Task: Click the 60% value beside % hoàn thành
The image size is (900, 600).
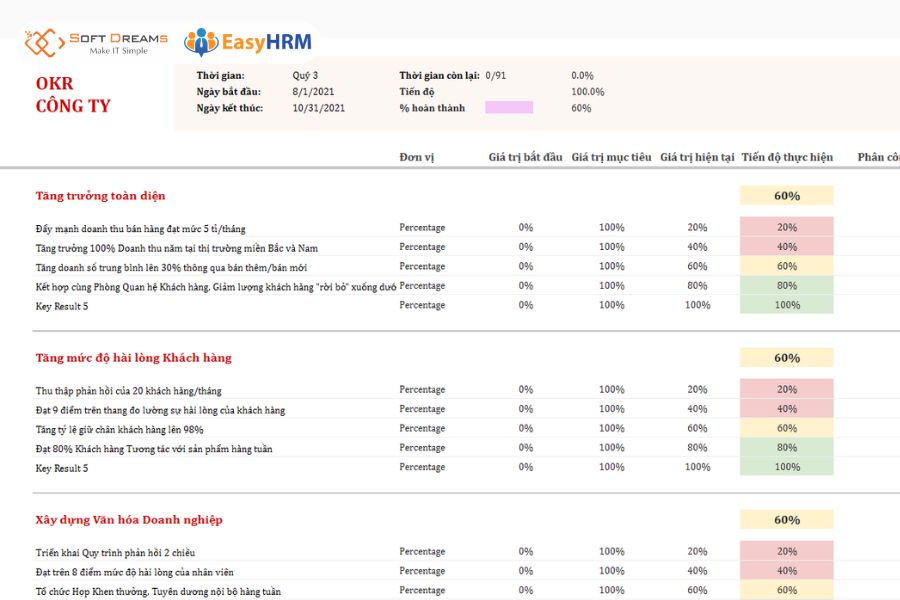Action: [581, 107]
